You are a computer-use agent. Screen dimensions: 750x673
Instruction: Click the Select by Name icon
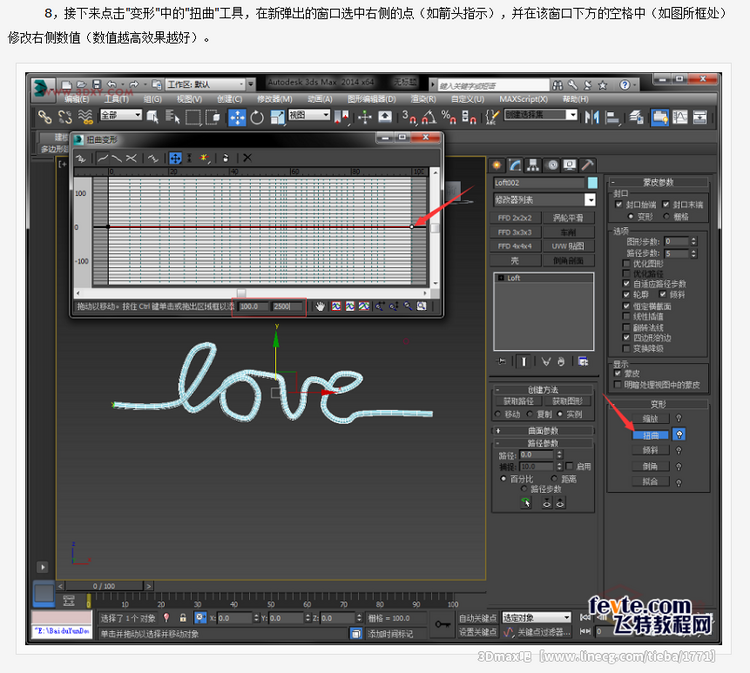[x=173, y=117]
